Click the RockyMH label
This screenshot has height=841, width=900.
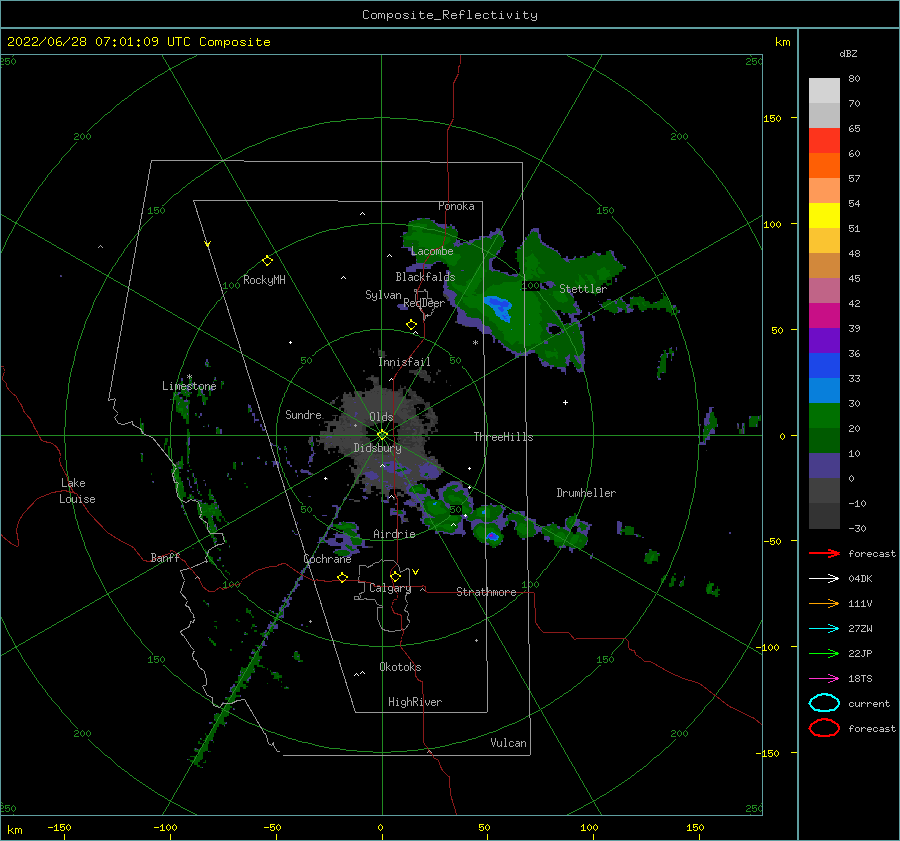[264, 280]
